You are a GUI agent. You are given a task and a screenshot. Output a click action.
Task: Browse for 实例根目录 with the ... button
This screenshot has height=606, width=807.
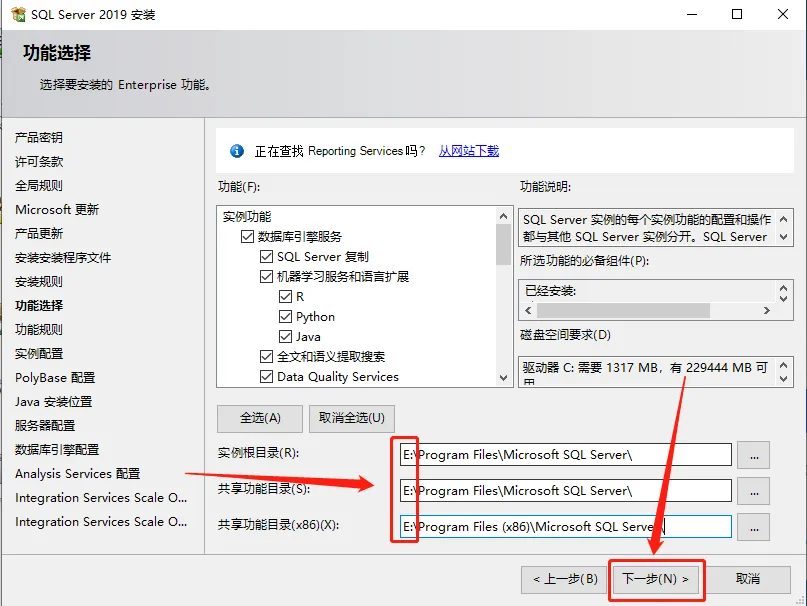pyautogui.click(x=753, y=455)
